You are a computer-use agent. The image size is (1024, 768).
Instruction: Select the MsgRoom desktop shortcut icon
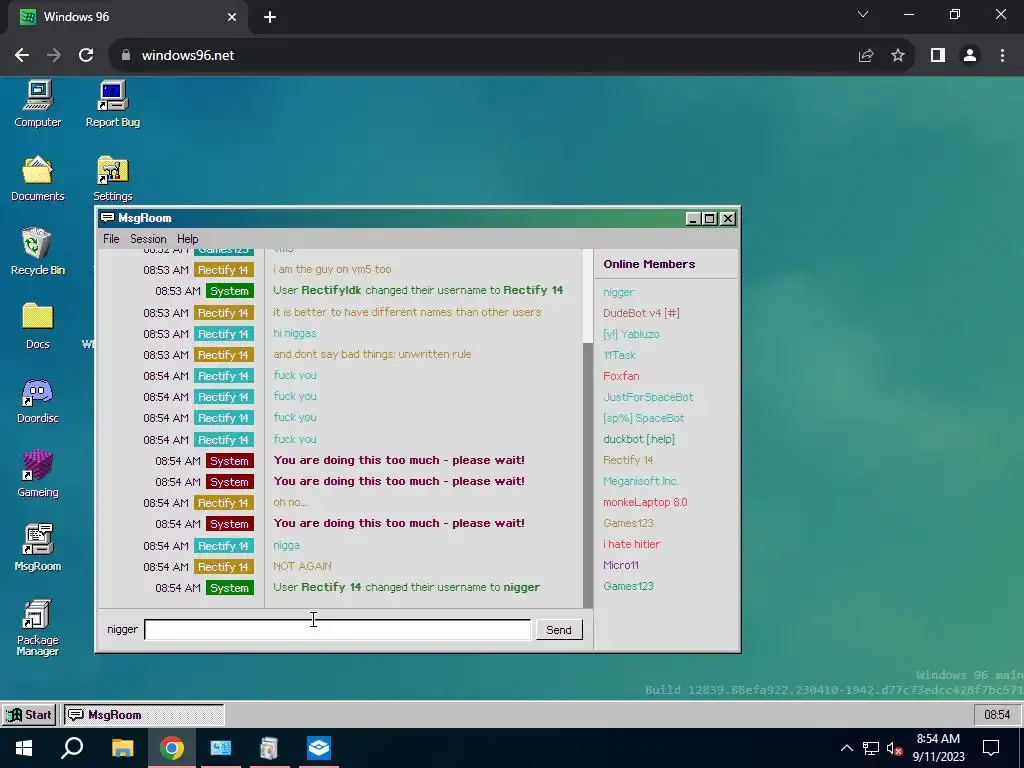[38, 548]
